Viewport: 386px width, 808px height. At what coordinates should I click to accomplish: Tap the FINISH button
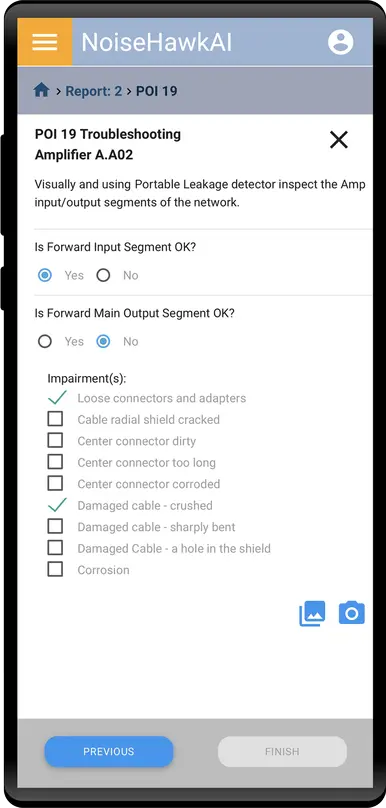click(x=282, y=751)
